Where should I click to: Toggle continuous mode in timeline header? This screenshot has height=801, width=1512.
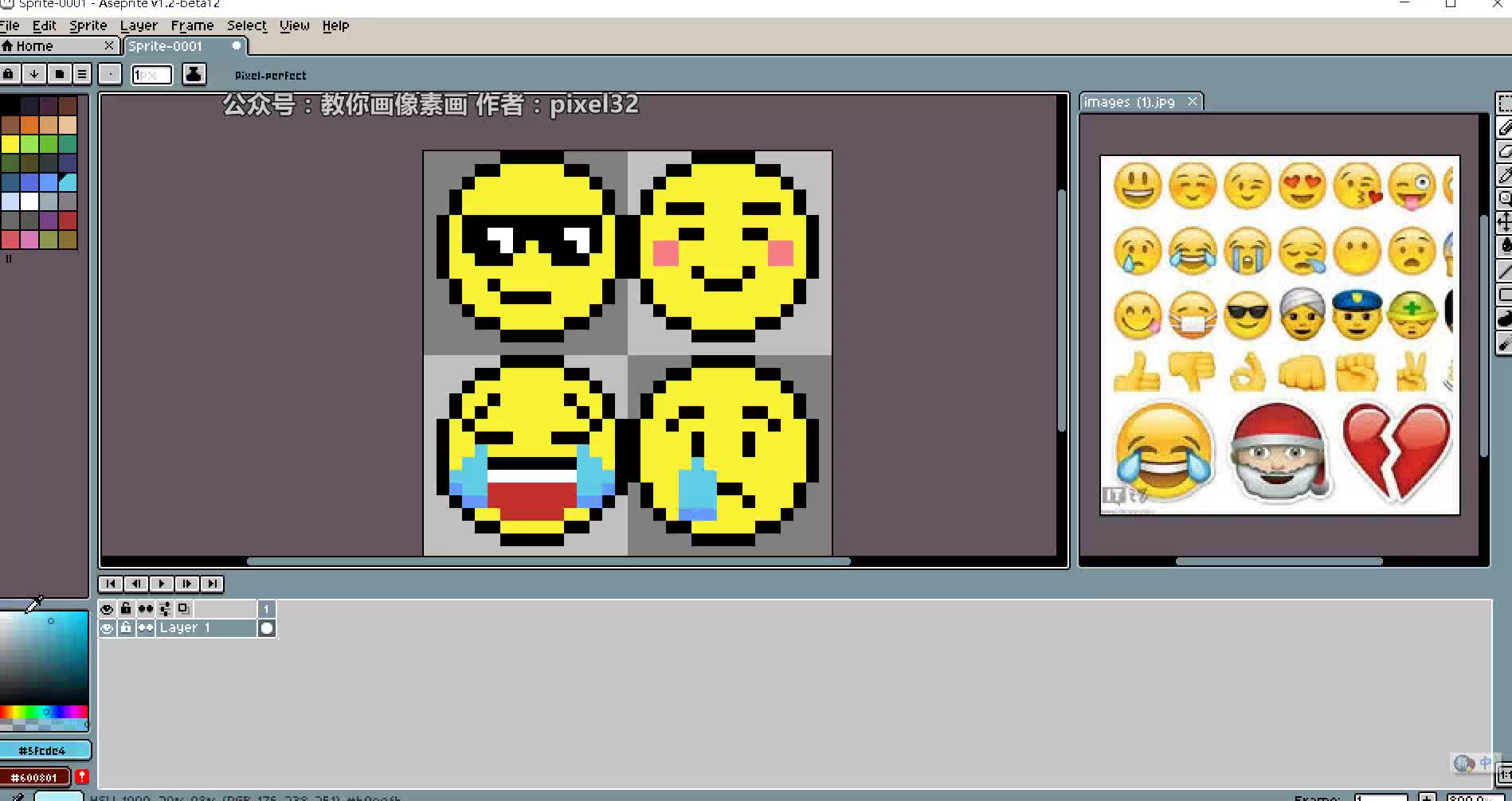pyautogui.click(x=146, y=609)
